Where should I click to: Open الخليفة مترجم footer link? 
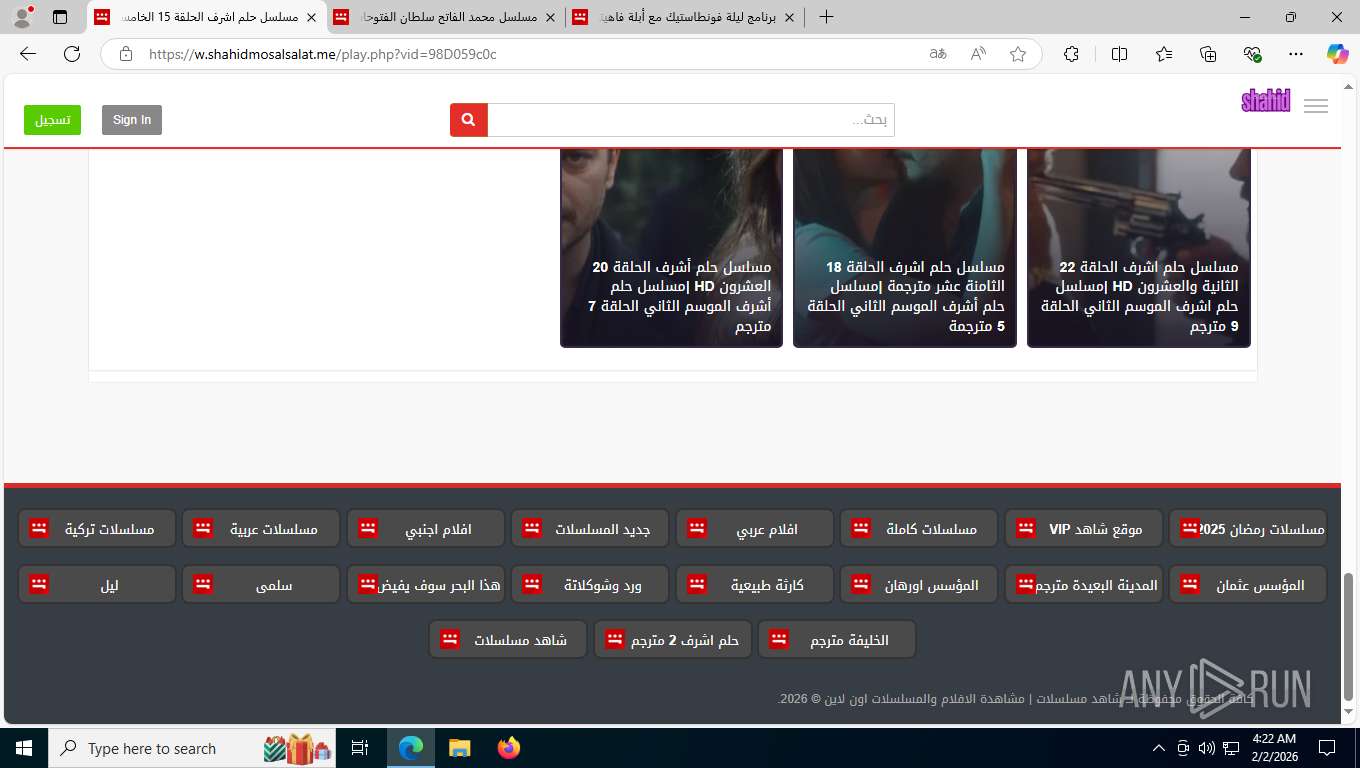[837, 640]
